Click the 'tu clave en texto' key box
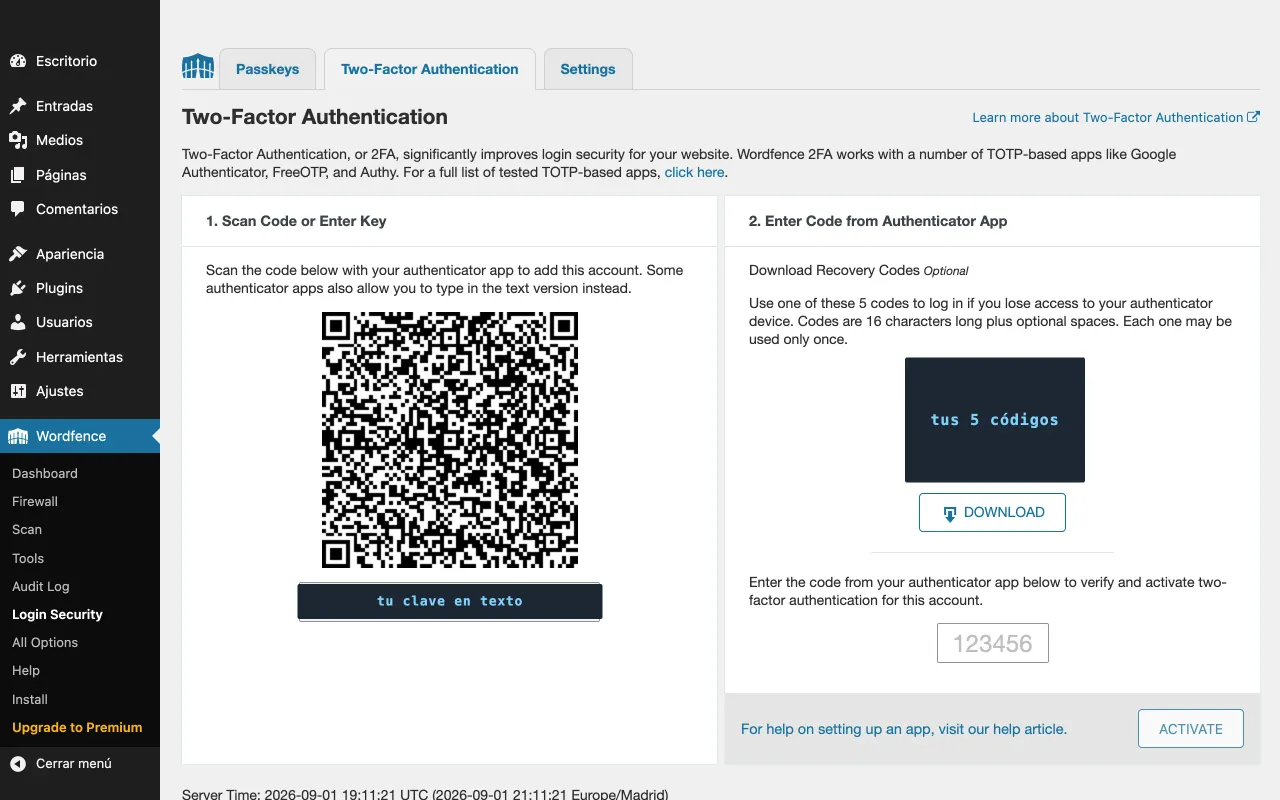 click(x=450, y=601)
